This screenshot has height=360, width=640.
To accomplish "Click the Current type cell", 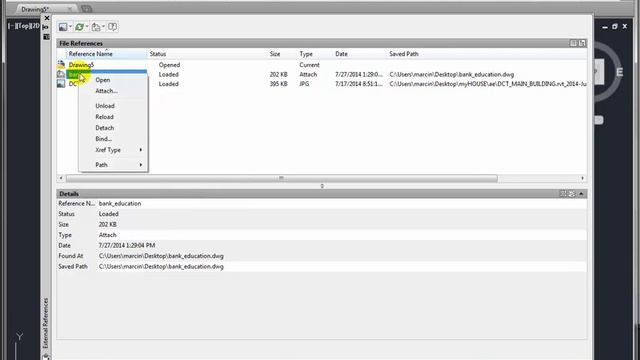I will (x=309, y=65).
